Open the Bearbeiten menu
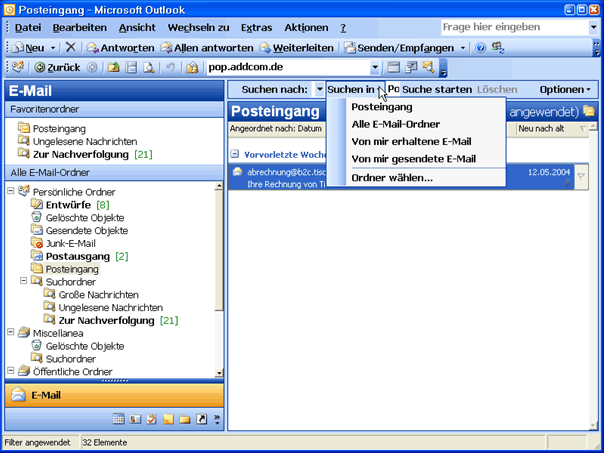The width and height of the screenshot is (606, 454). point(80,28)
